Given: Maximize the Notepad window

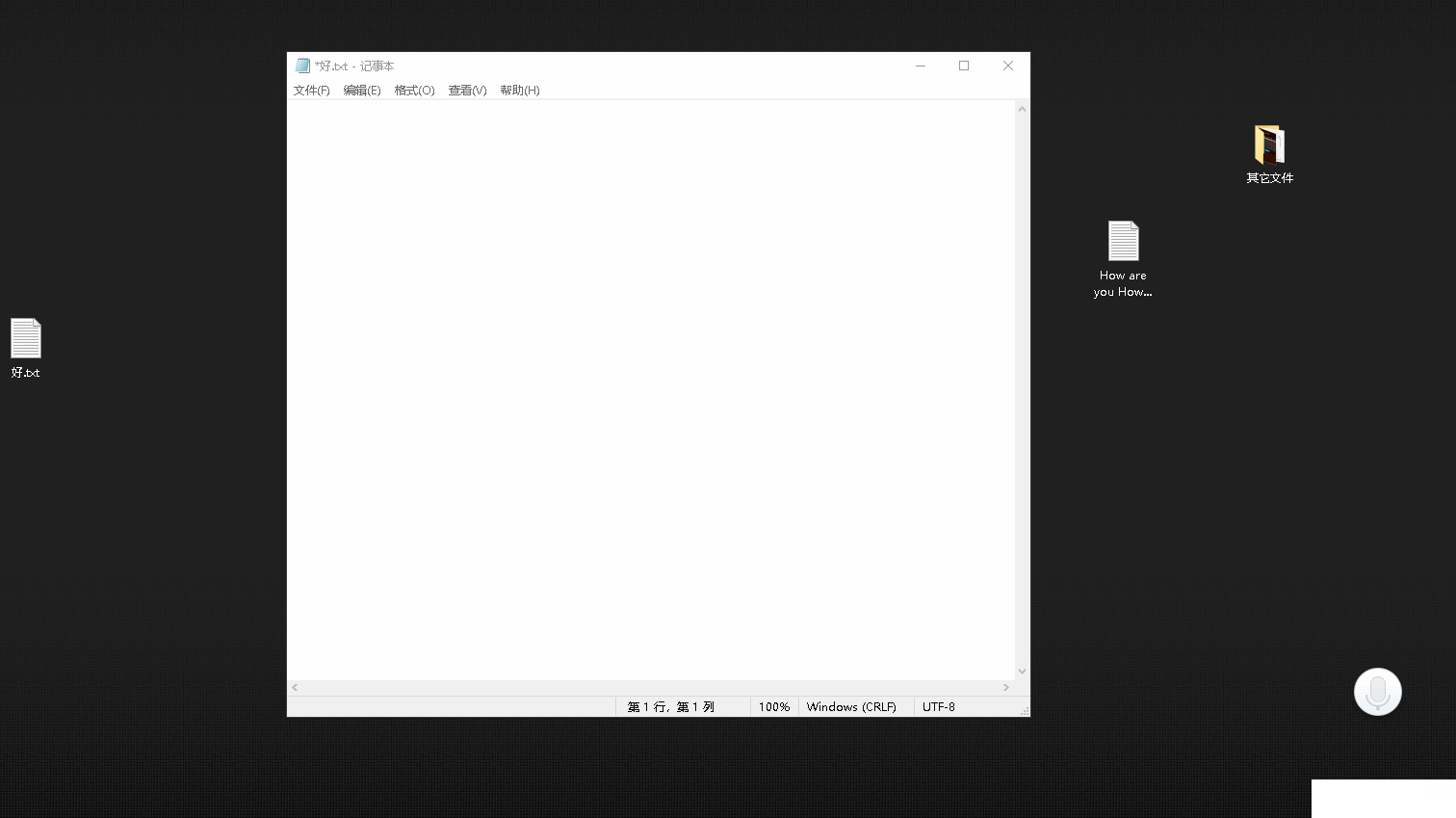Looking at the screenshot, I should coord(964,66).
